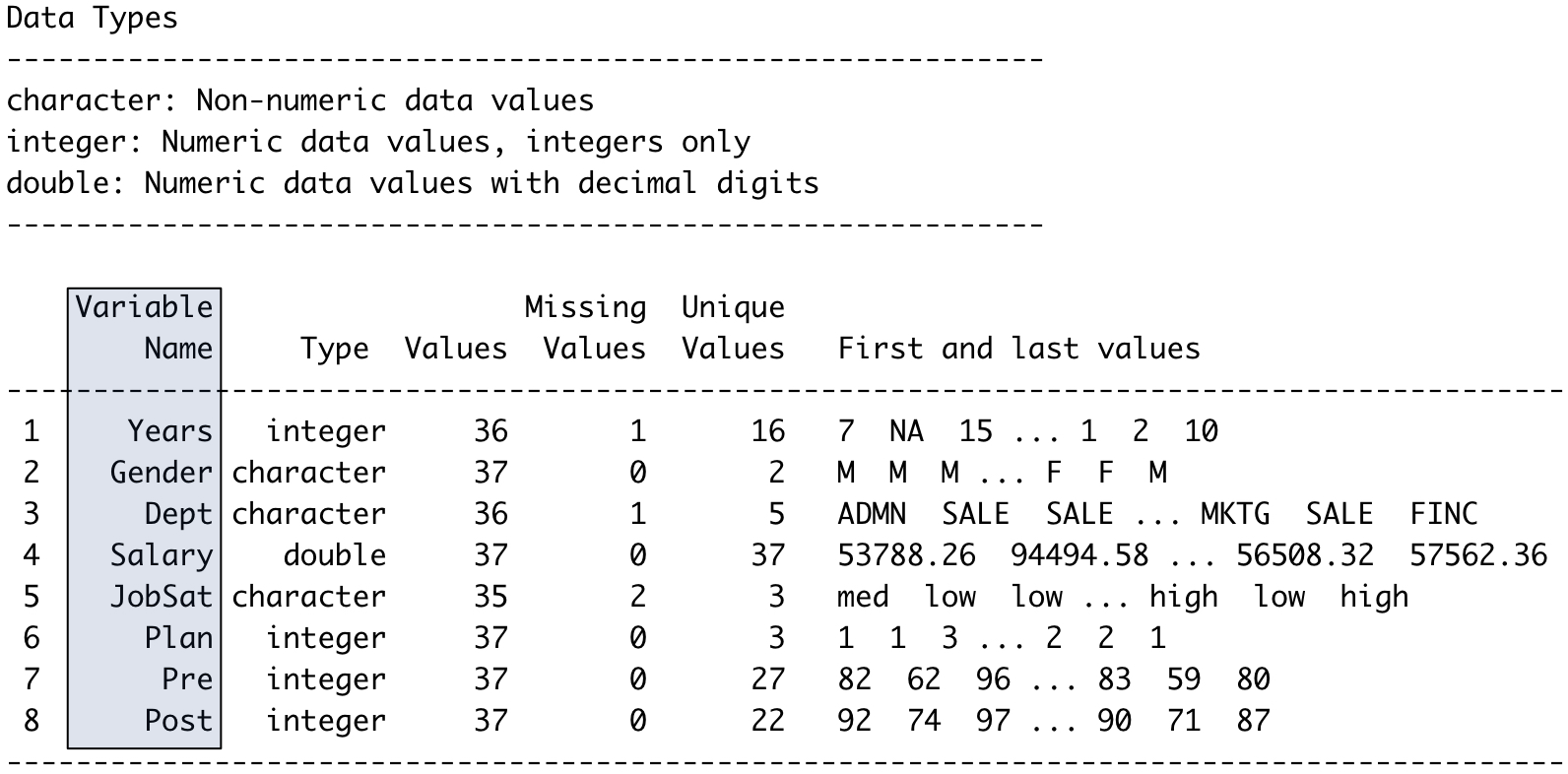Click the NA value in Years row
The width and height of the screenshot is (1568, 774).
[x=906, y=431]
